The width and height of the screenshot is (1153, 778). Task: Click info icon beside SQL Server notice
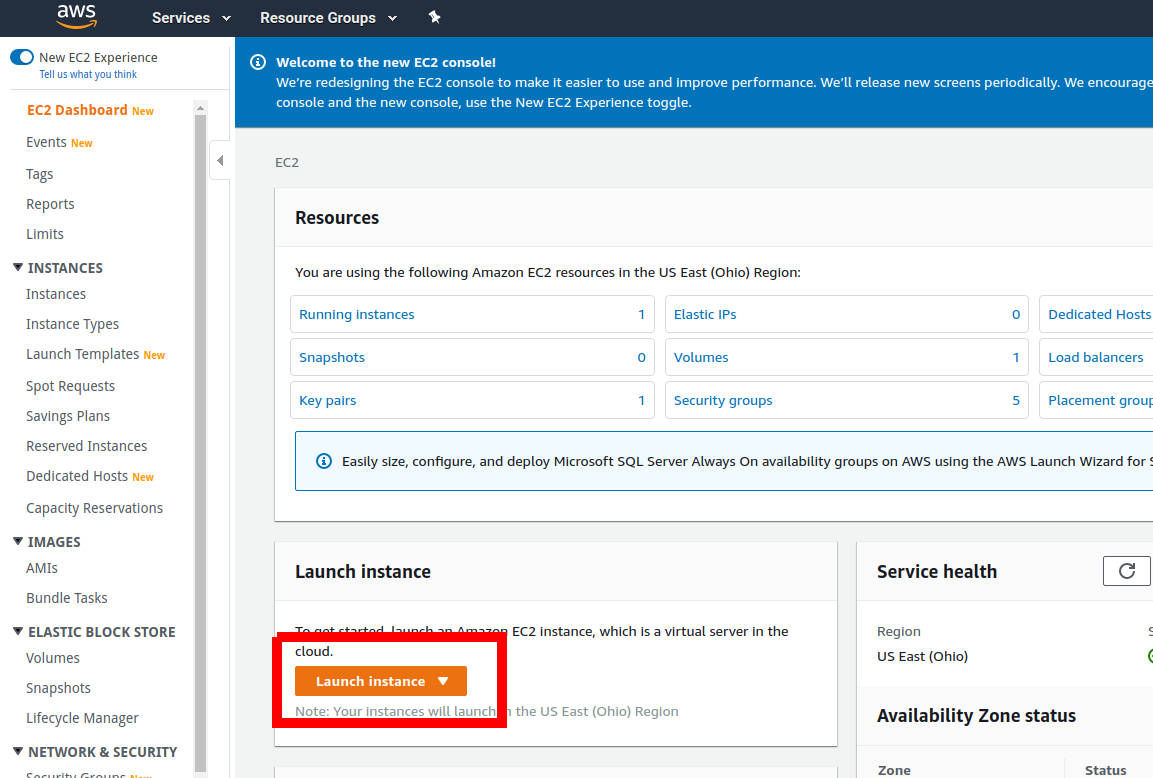coord(324,461)
